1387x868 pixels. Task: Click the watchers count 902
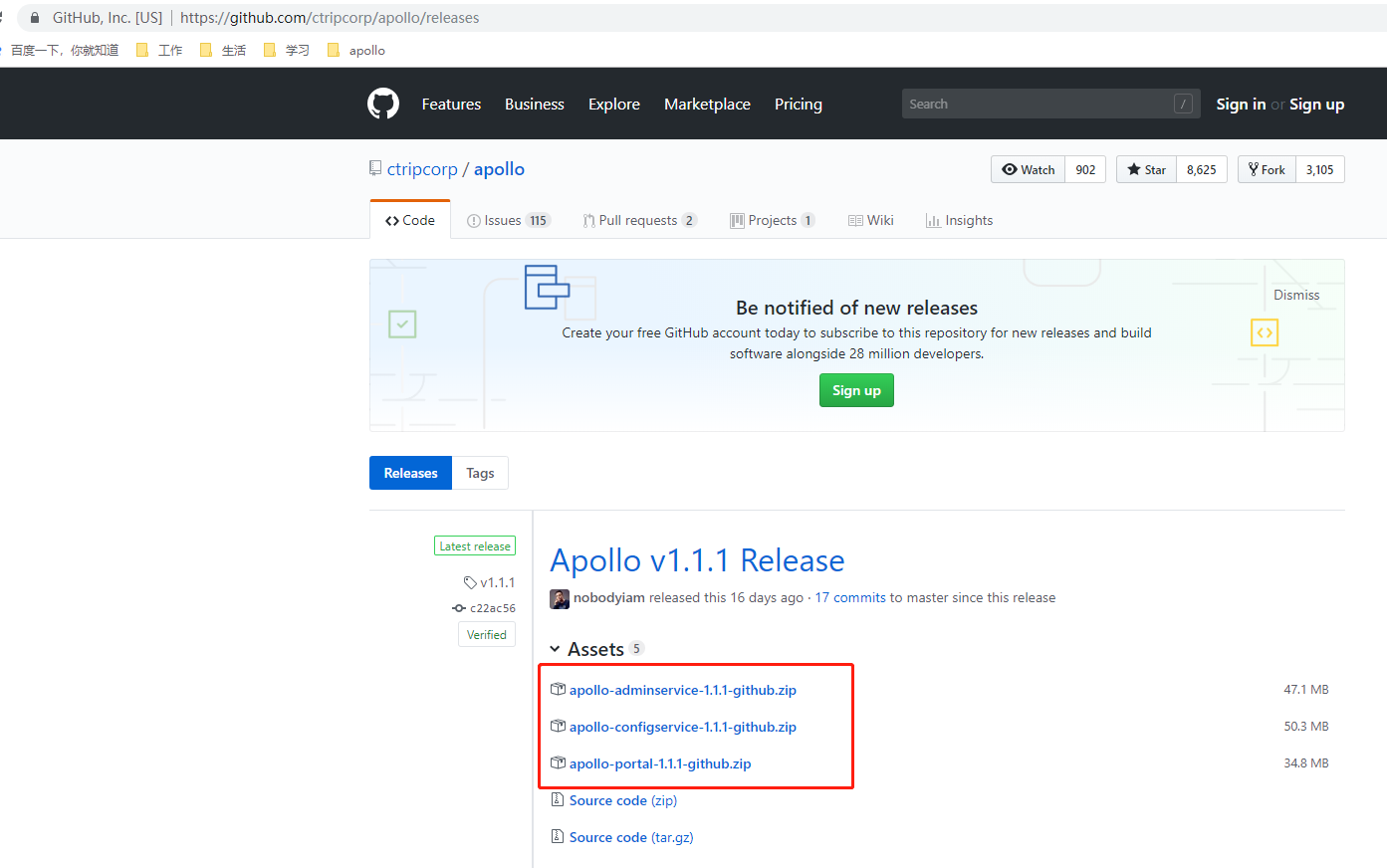pos(1085,169)
